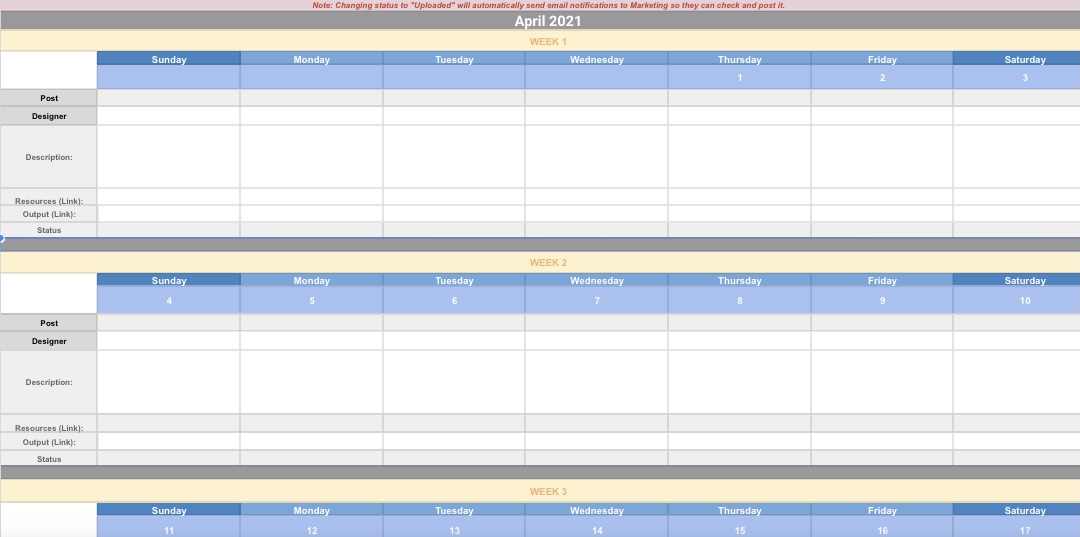Select Week 1 Monday column header
The image size is (1080, 537).
pyautogui.click(x=311, y=59)
